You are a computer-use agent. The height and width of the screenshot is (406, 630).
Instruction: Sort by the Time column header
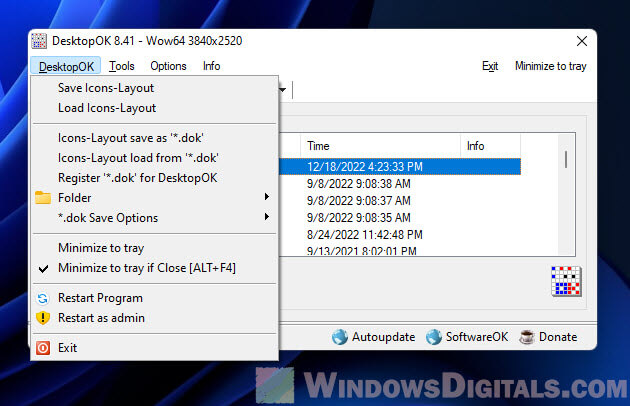(x=380, y=146)
